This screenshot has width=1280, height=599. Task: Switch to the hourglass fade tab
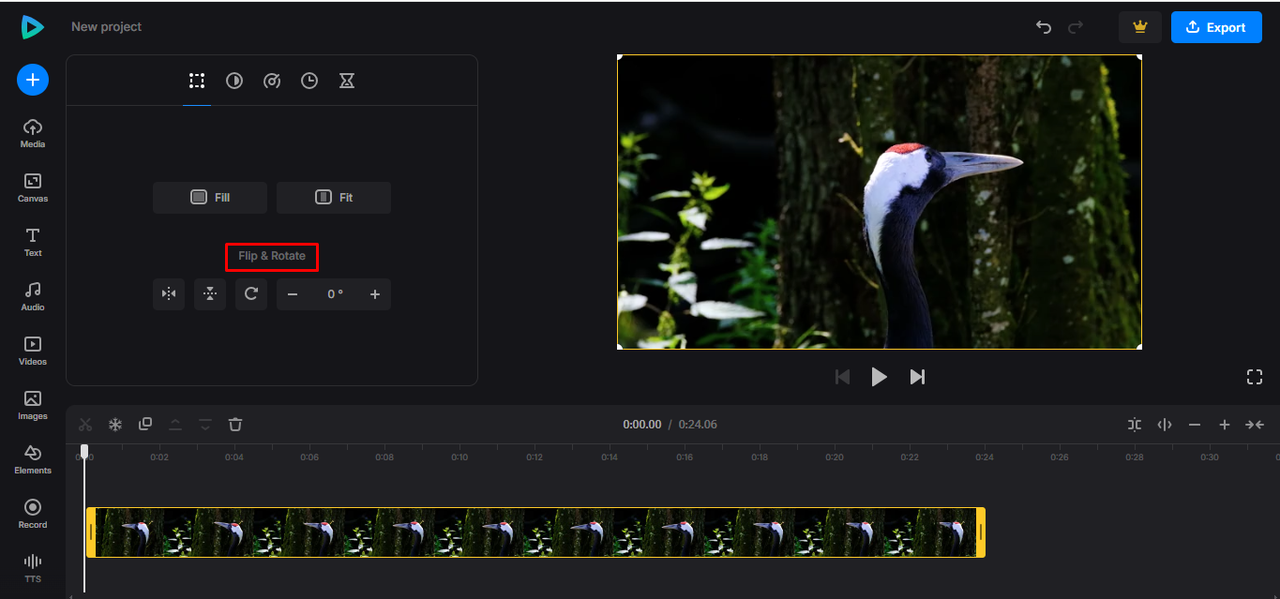click(x=347, y=81)
